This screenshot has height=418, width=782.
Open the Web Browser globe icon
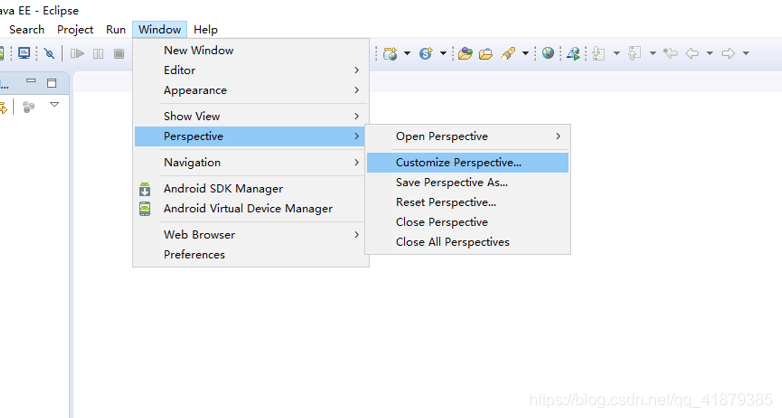pos(548,53)
